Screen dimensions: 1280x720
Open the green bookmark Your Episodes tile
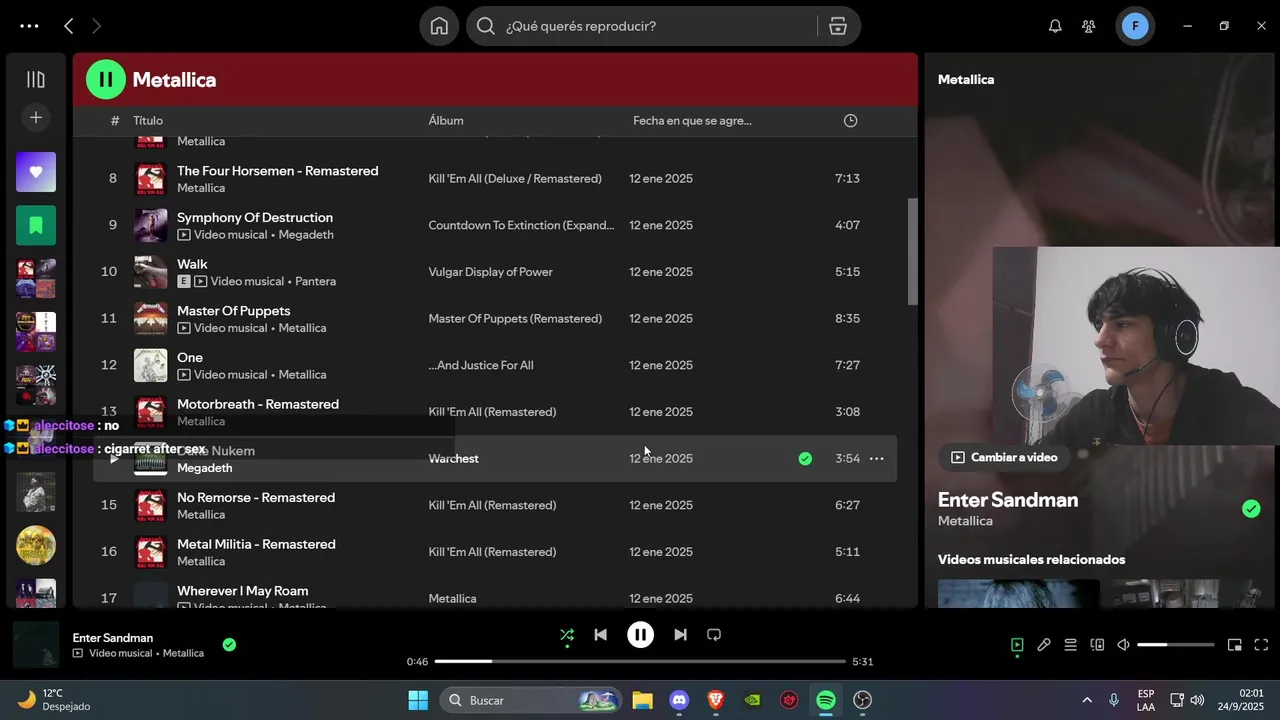point(36,225)
